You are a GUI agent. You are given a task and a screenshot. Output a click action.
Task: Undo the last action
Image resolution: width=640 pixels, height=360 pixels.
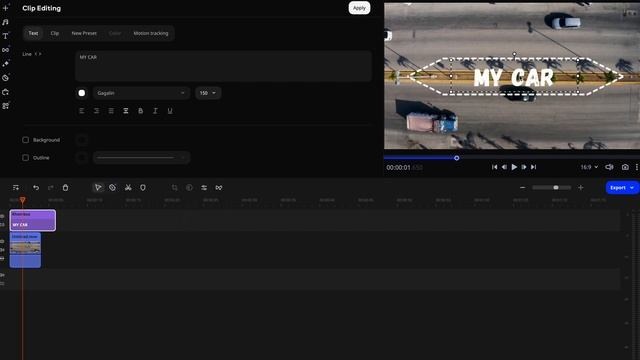click(x=36, y=187)
